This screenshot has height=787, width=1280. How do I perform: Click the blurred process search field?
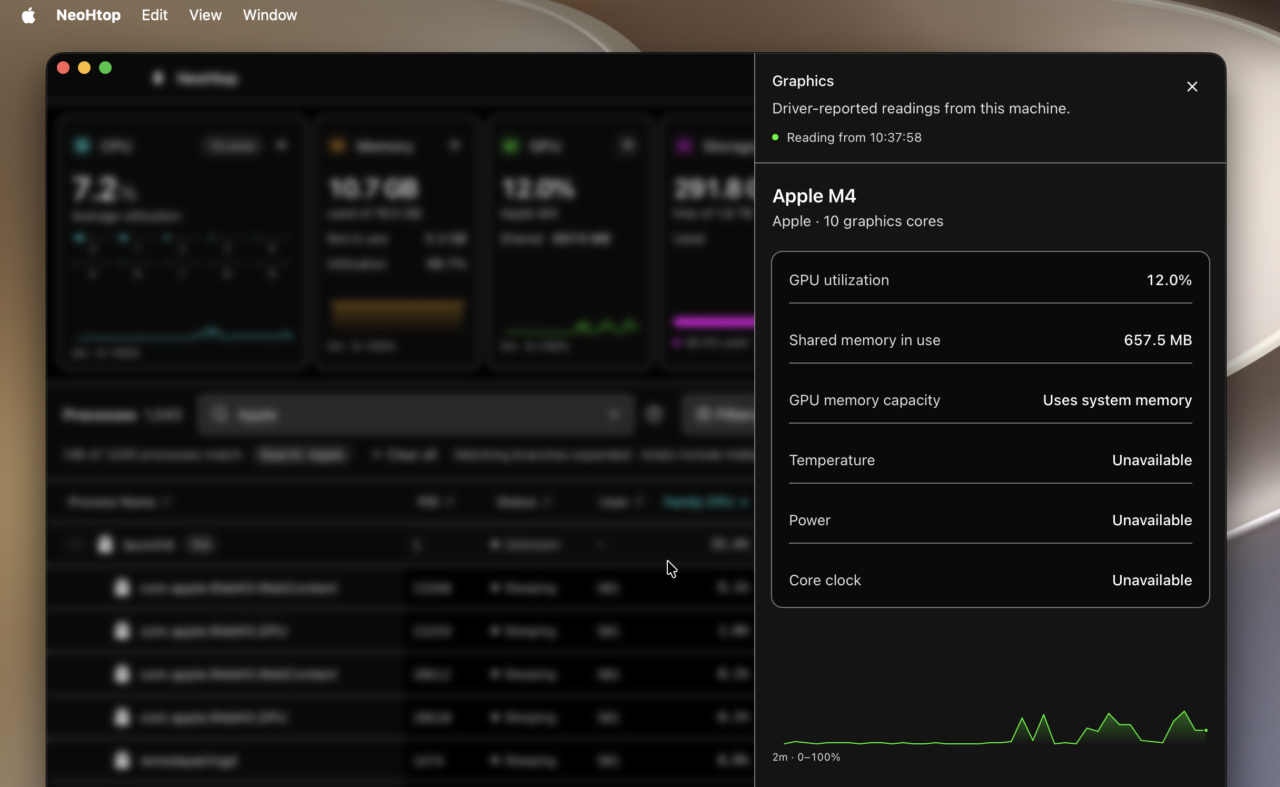416,414
